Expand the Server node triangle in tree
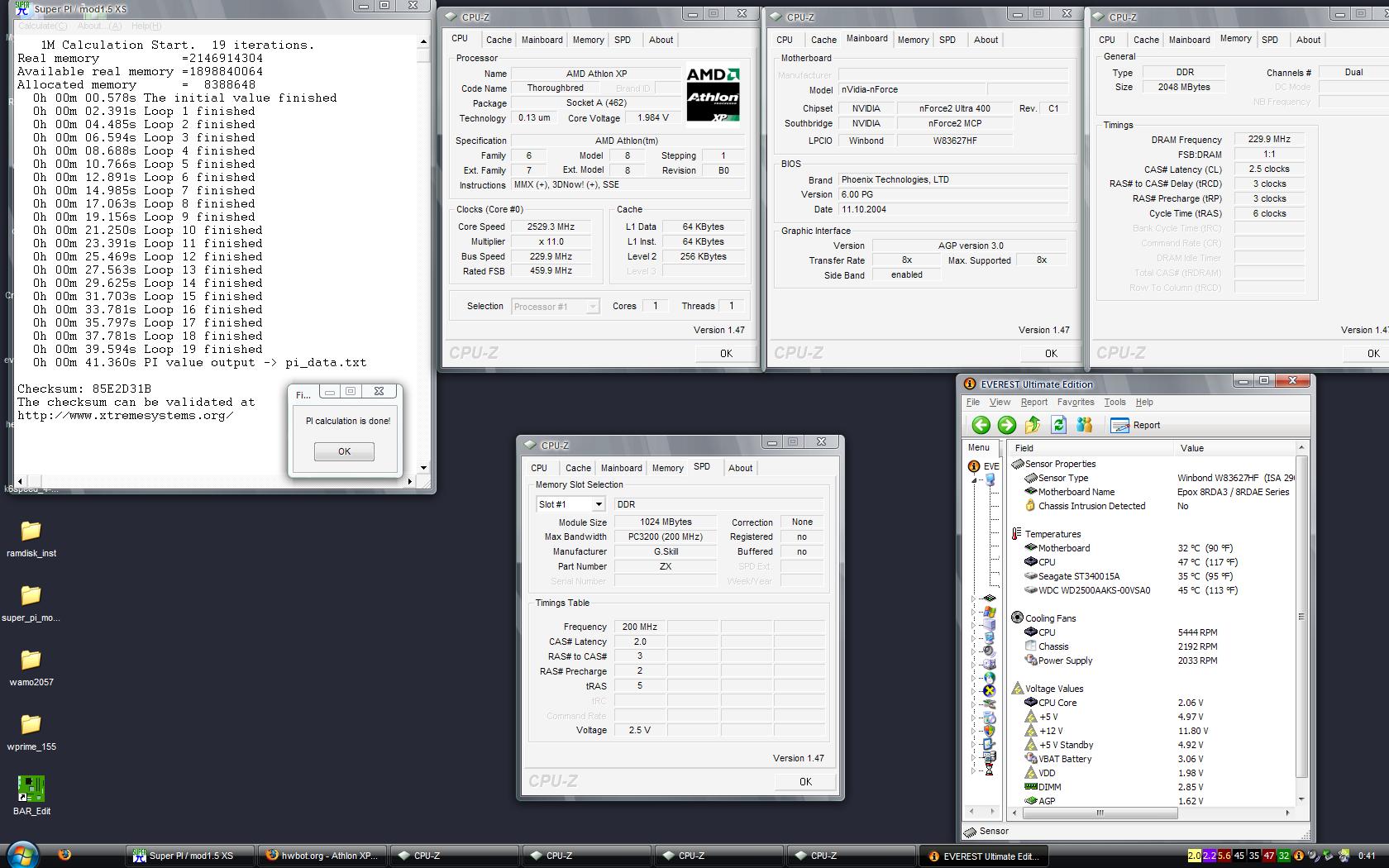 coord(973,625)
